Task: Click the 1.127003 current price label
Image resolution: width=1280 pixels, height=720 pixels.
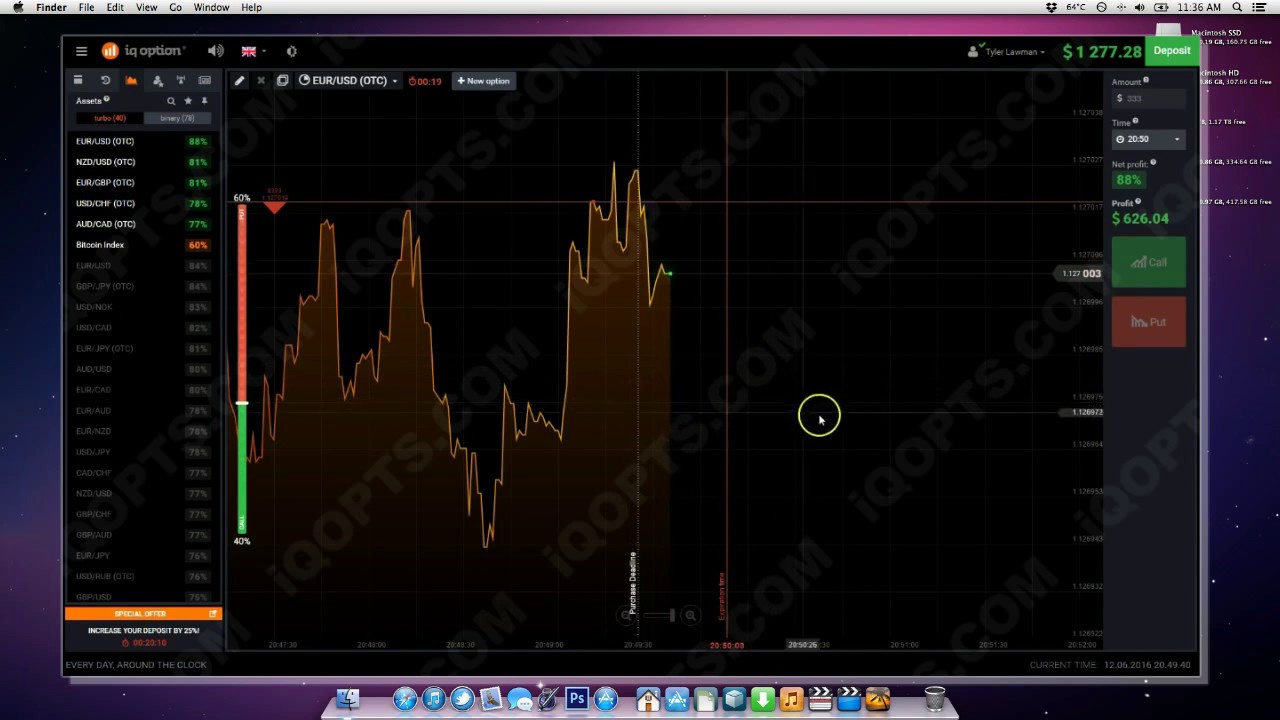Action: point(1081,274)
